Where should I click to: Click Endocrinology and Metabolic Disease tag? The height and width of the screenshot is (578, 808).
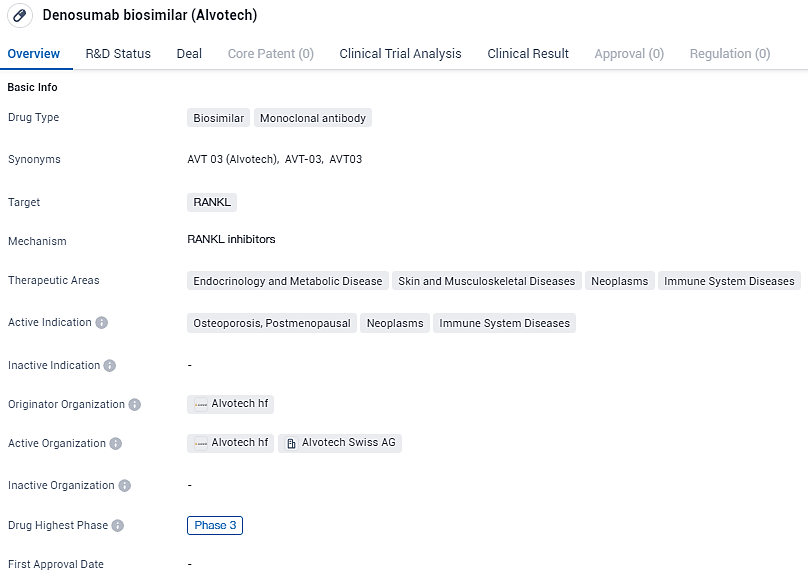(288, 281)
